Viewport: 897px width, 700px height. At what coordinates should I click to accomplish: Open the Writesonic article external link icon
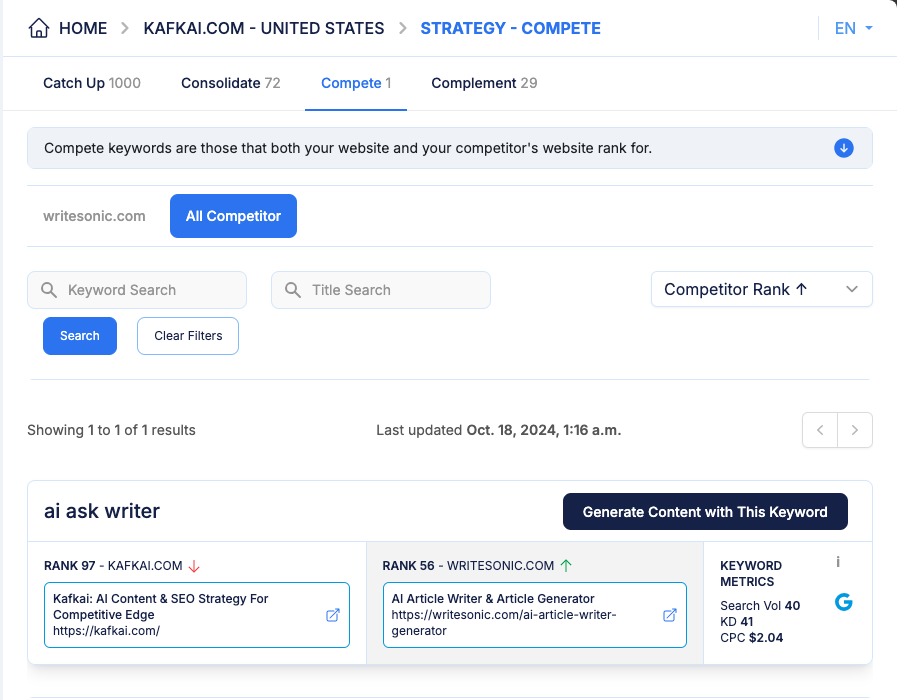pyautogui.click(x=670, y=615)
